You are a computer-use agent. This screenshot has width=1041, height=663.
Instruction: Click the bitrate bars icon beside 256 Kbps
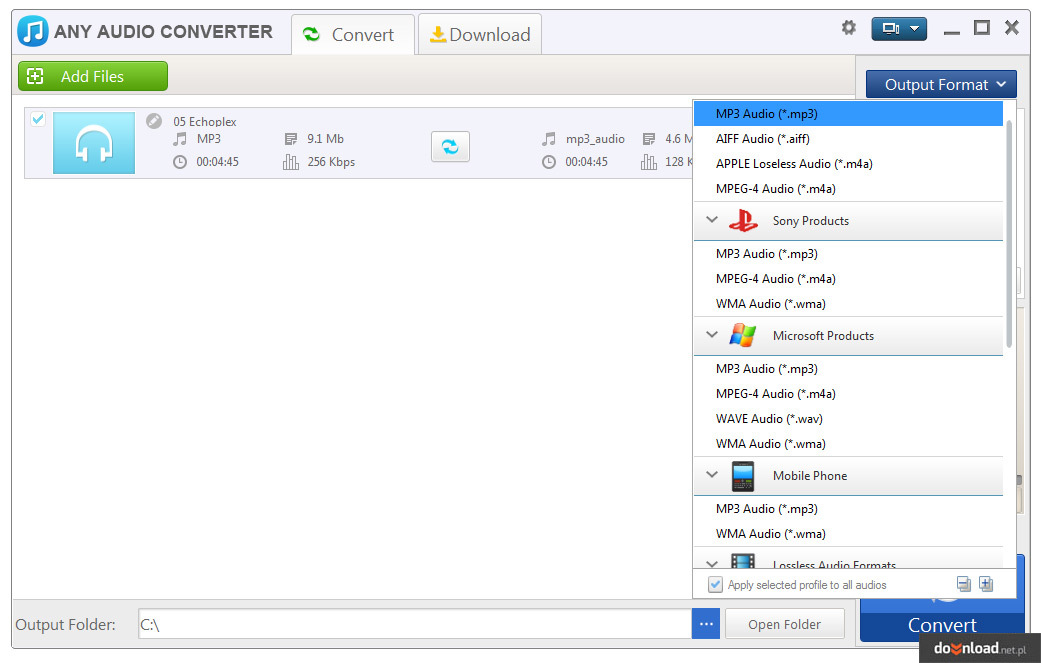pyautogui.click(x=291, y=162)
